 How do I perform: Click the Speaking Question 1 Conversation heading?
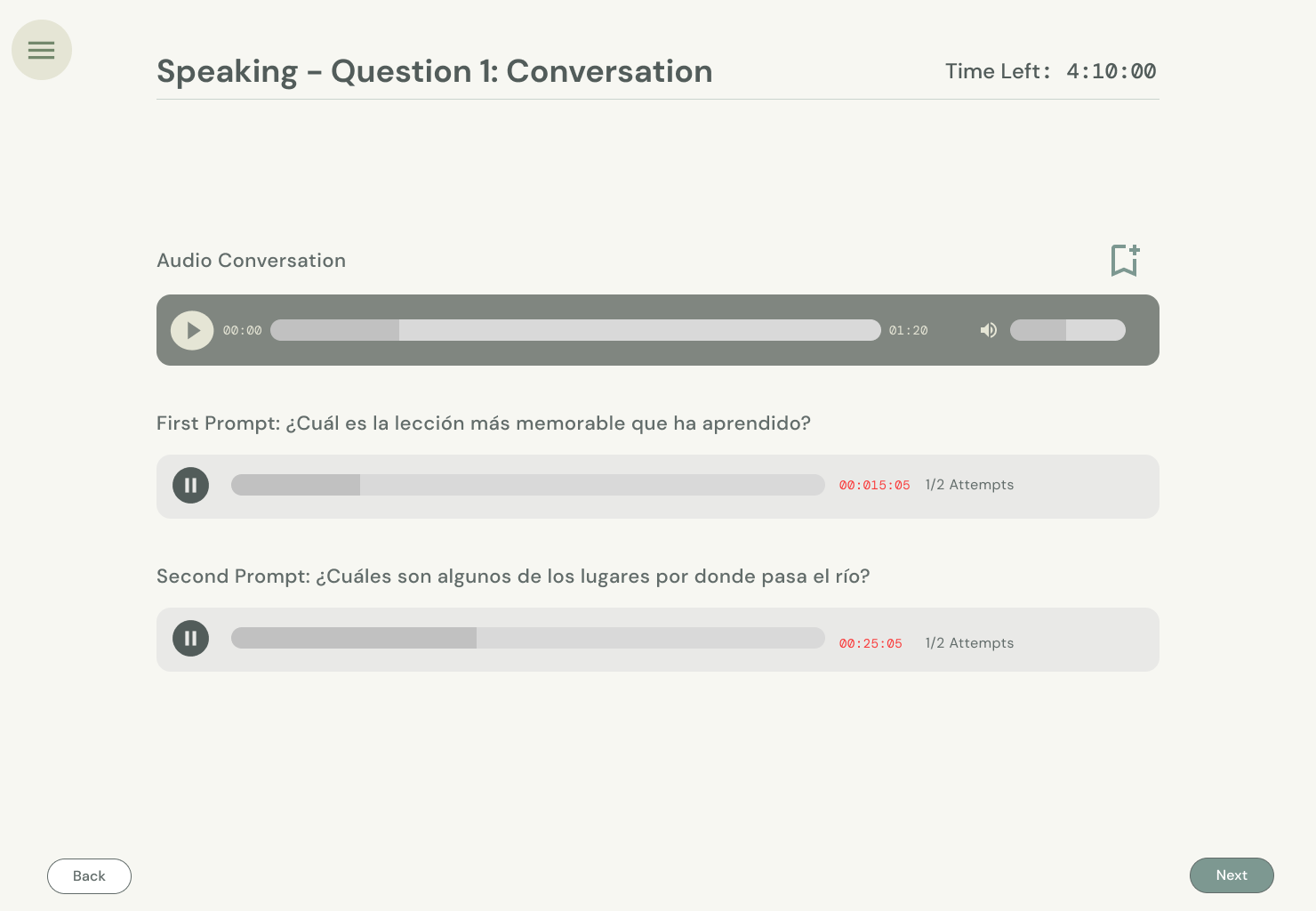pos(434,71)
